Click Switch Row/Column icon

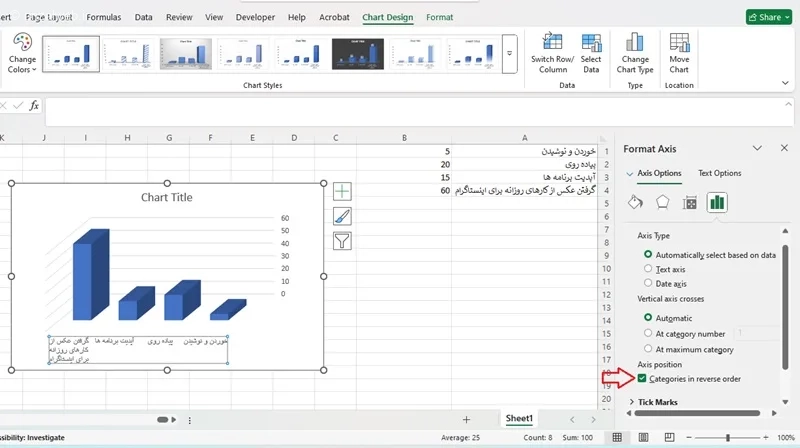click(x=552, y=42)
